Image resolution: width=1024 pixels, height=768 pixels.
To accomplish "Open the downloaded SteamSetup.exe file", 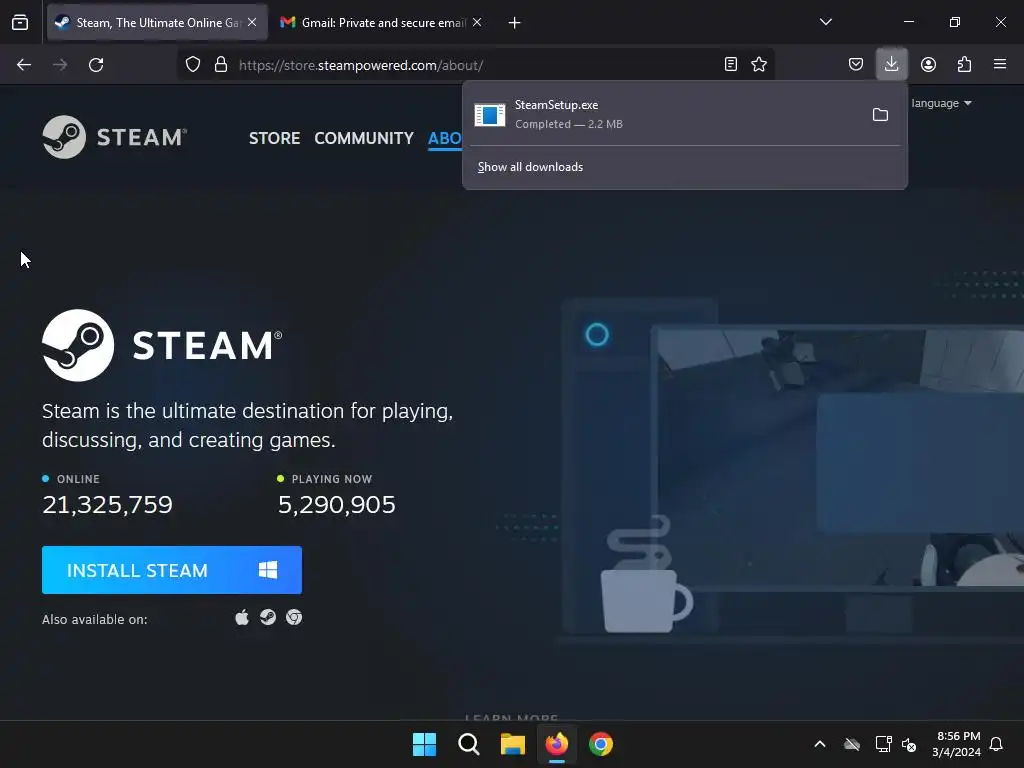I will [x=664, y=114].
